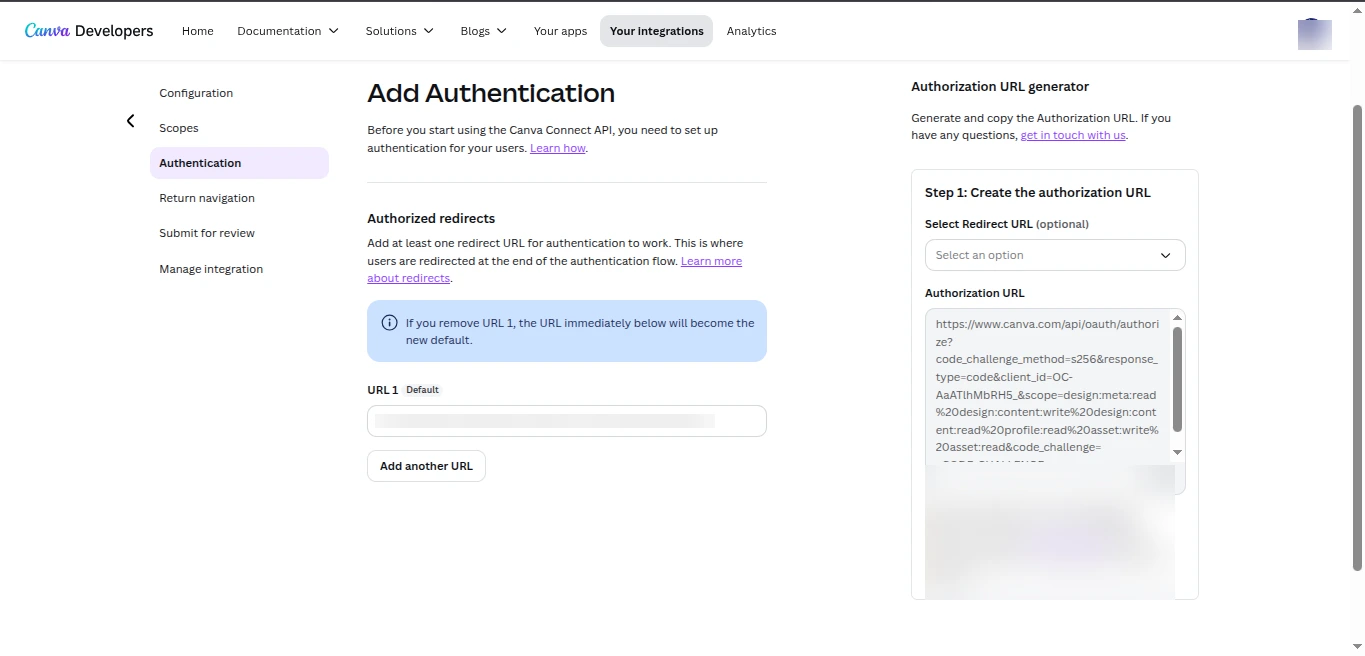This screenshot has height=656, width=1365.
Task: Click the URL 1 field label
Action: (x=383, y=390)
